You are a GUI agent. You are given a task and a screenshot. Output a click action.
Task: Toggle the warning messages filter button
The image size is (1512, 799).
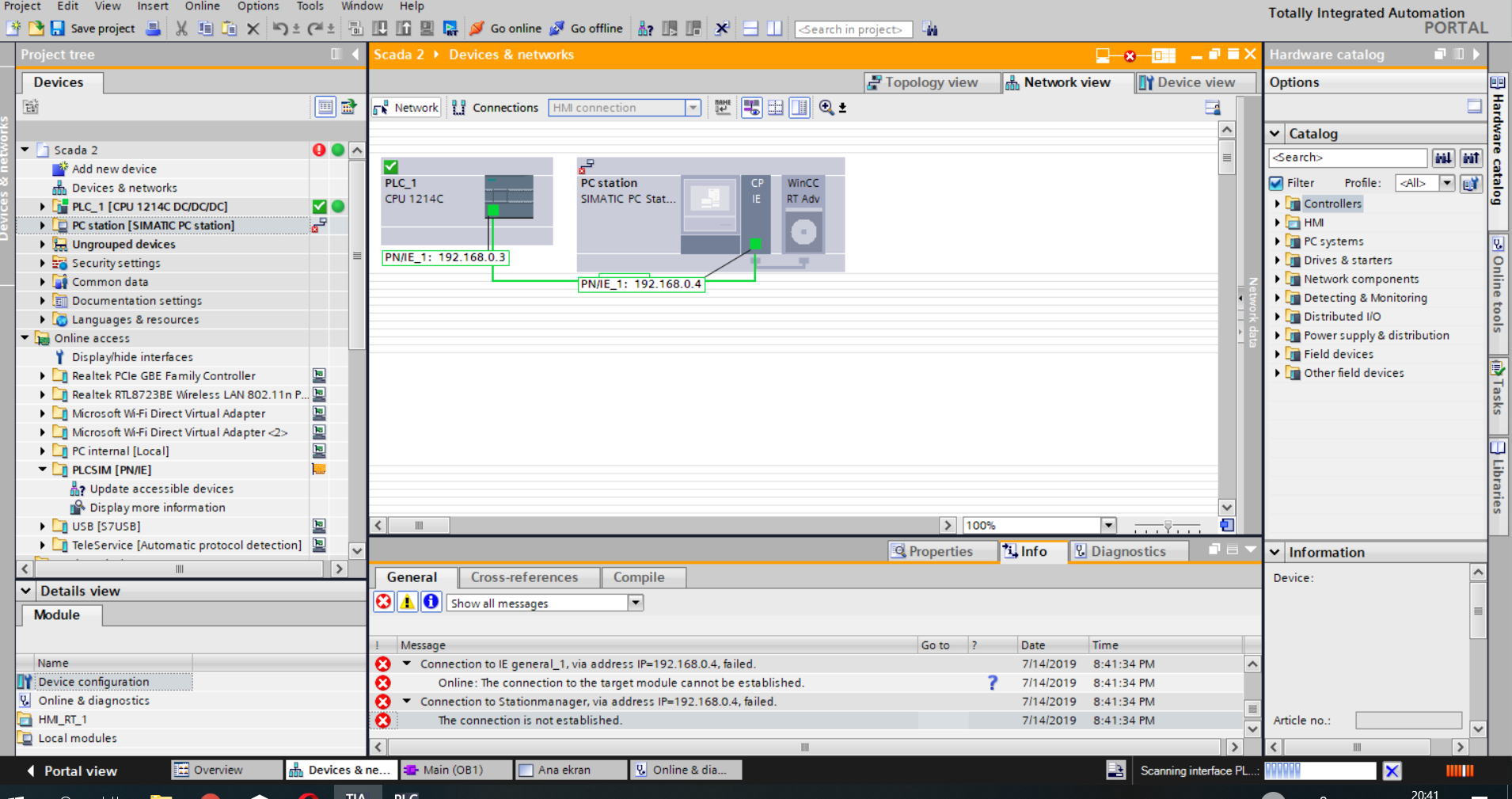[407, 602]
